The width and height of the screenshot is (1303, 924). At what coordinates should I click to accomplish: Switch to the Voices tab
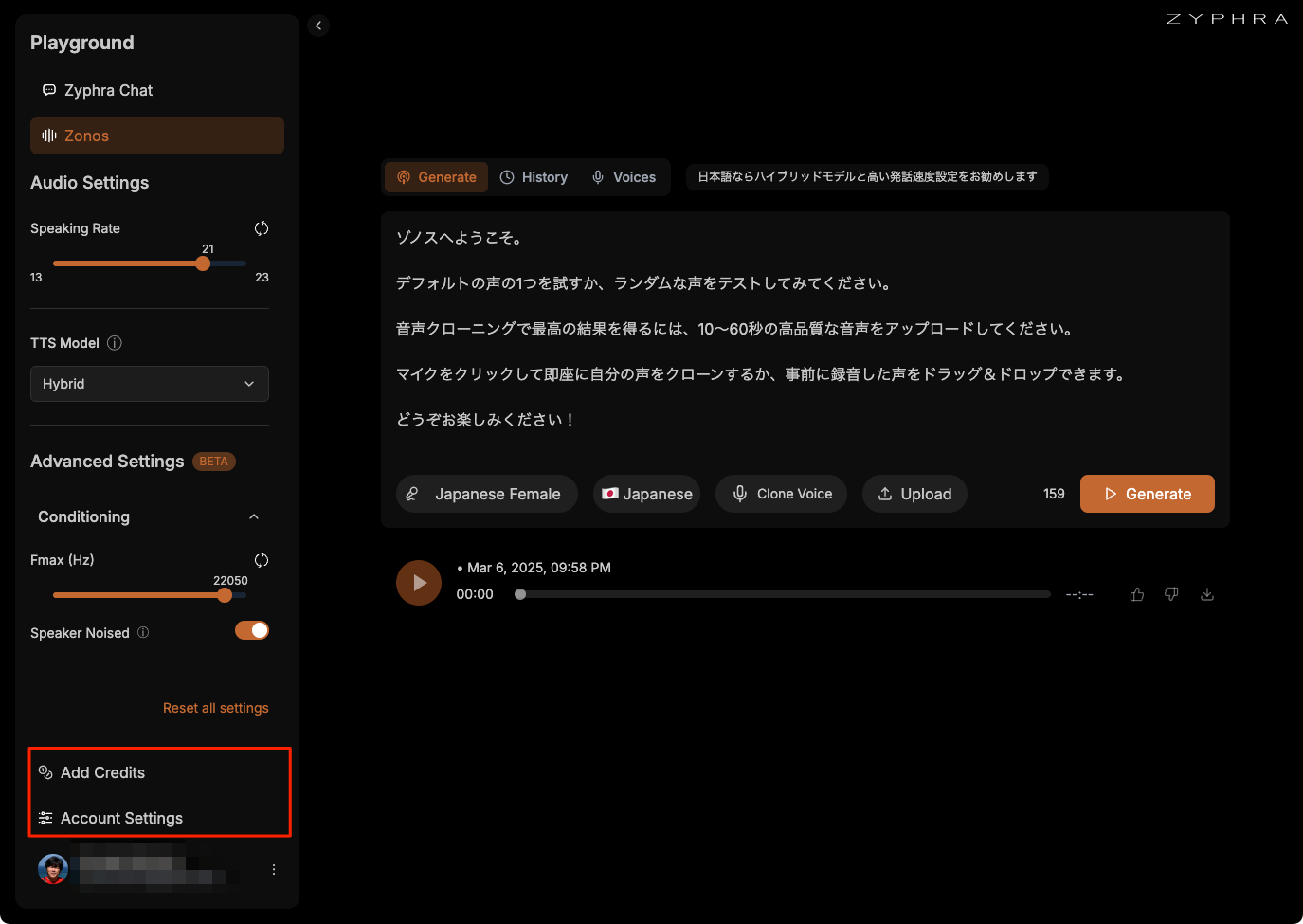(624, 177)
